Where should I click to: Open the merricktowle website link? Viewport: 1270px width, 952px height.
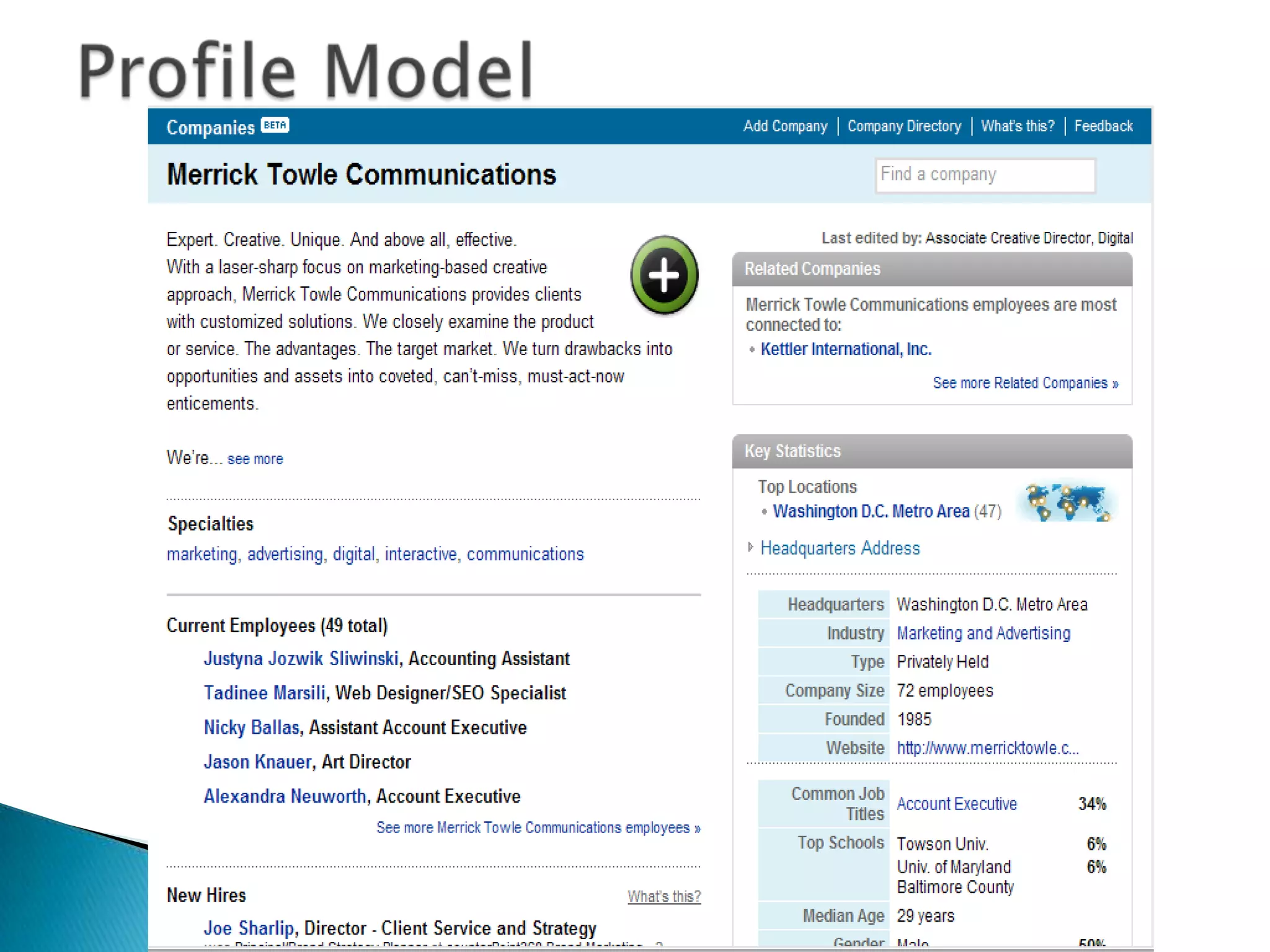pyautogui.click(x=987, y=748)
